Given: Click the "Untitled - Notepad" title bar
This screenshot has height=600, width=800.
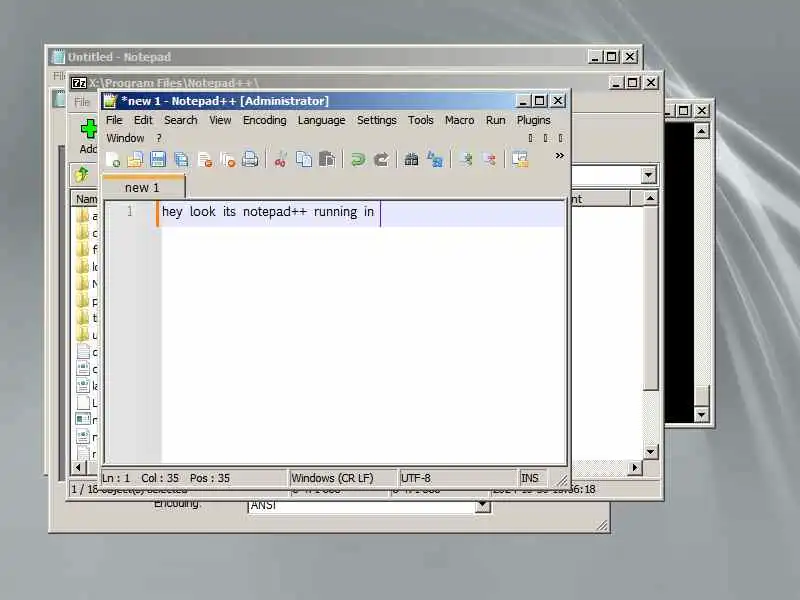Looking at the screenshot, I should (345, 57).
